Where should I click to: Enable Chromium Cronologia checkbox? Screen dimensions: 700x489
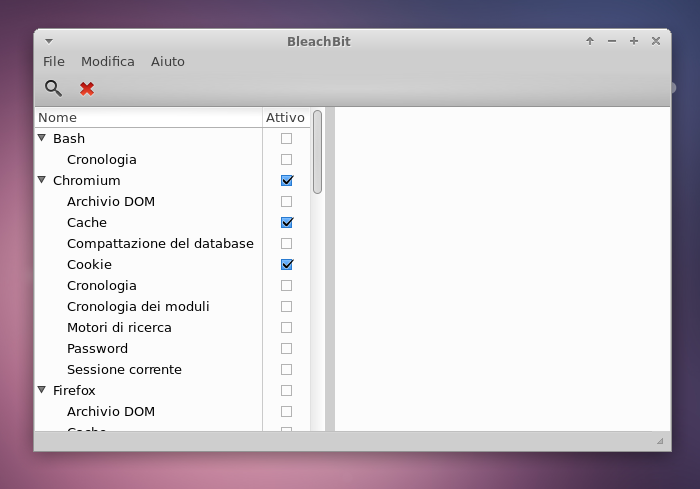coord(287,285)
